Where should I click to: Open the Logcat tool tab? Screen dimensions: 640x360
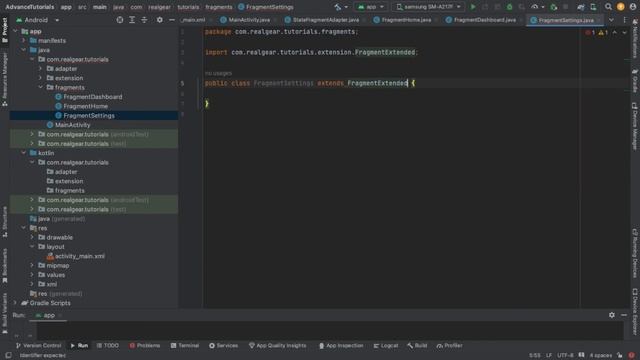[x=386, y=346]
